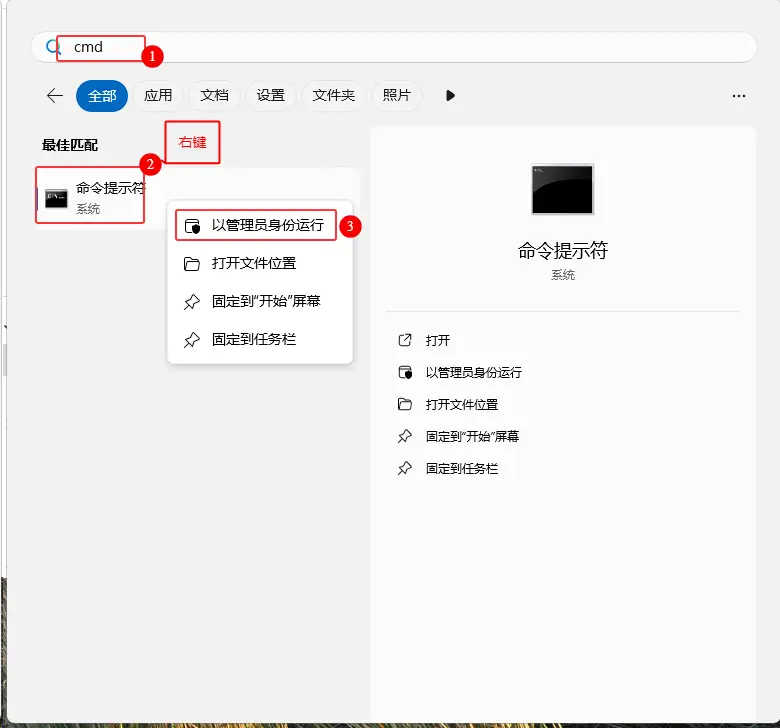The height and width of the screenshot is (728, 780).
Task: Select the 全部 filter tab
Action: (102, 96)
